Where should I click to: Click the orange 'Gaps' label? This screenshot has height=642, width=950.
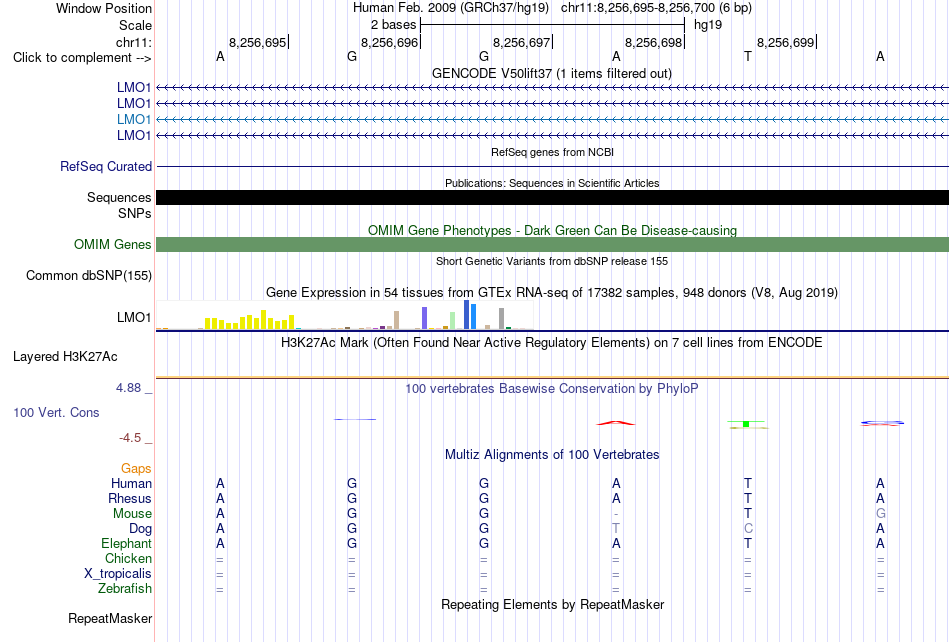coord(136,468)
